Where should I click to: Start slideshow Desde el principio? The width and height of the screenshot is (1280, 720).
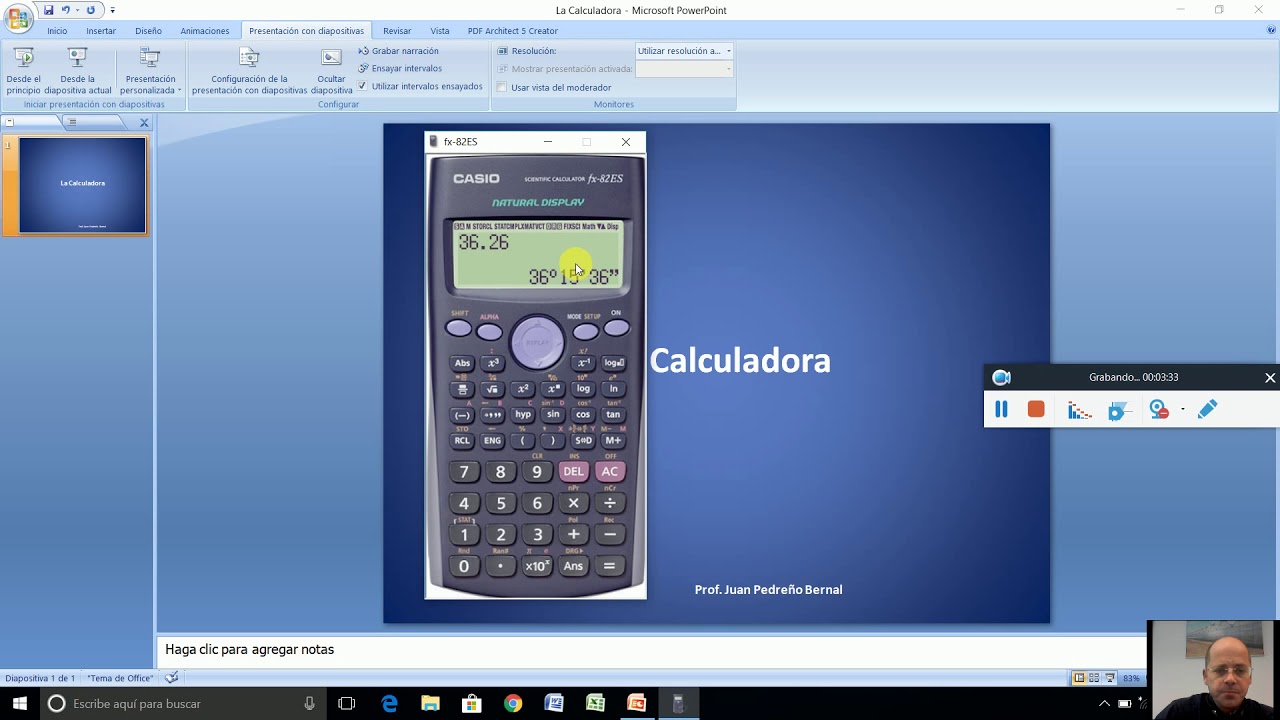pos(24,70)
